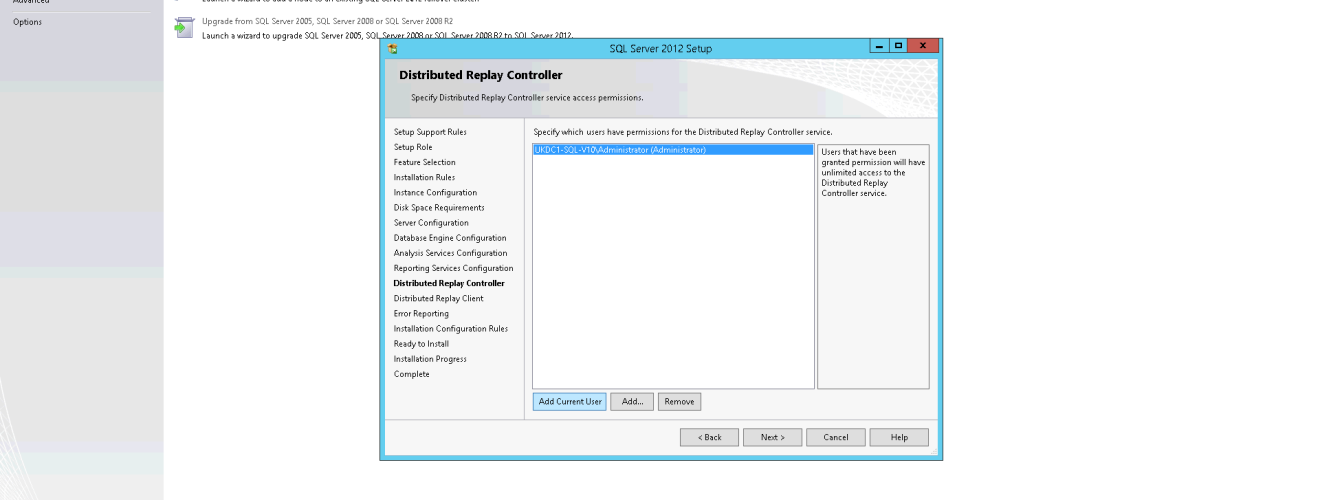
Task: Click the Server Configuration step
Action: (x=431, y=223)
